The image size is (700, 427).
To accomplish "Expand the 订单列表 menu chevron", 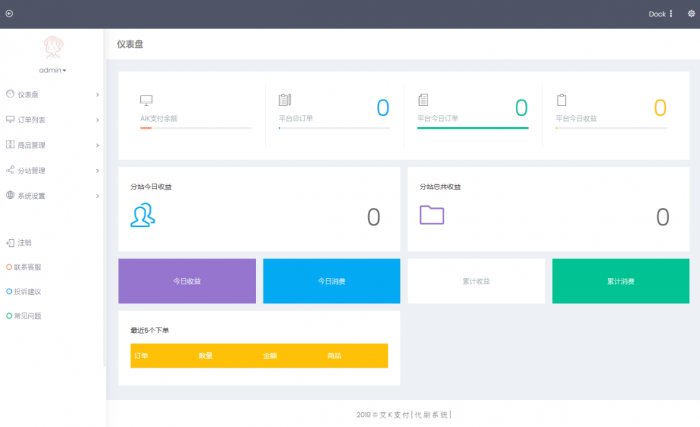I will coord(97,120).
